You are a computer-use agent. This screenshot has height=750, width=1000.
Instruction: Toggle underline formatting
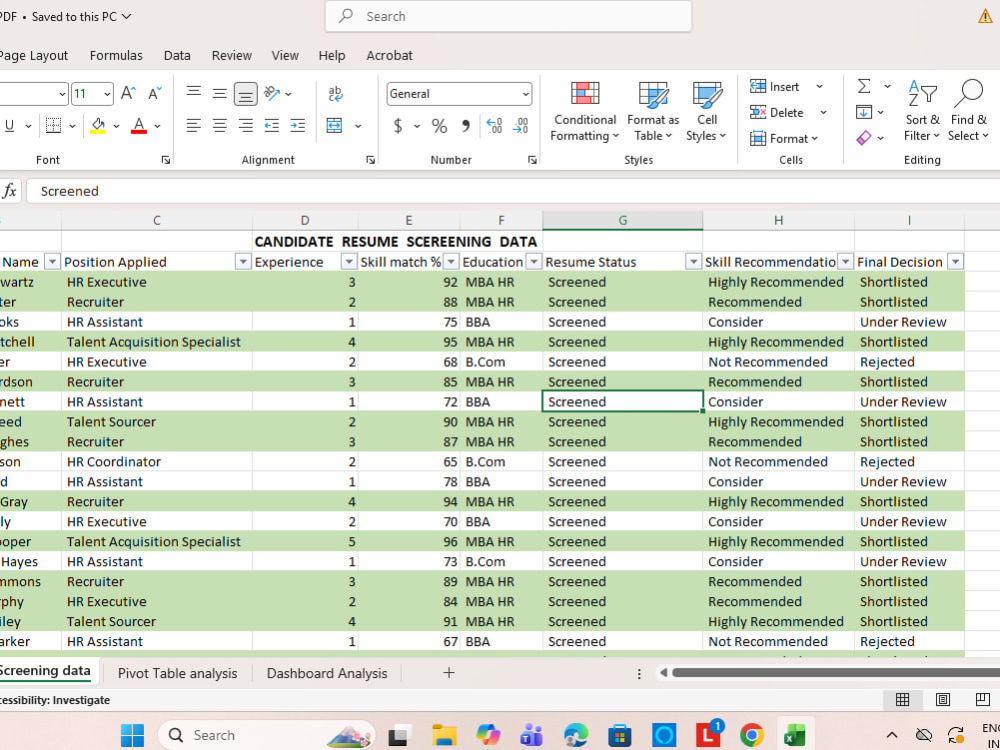click(9, 126)
